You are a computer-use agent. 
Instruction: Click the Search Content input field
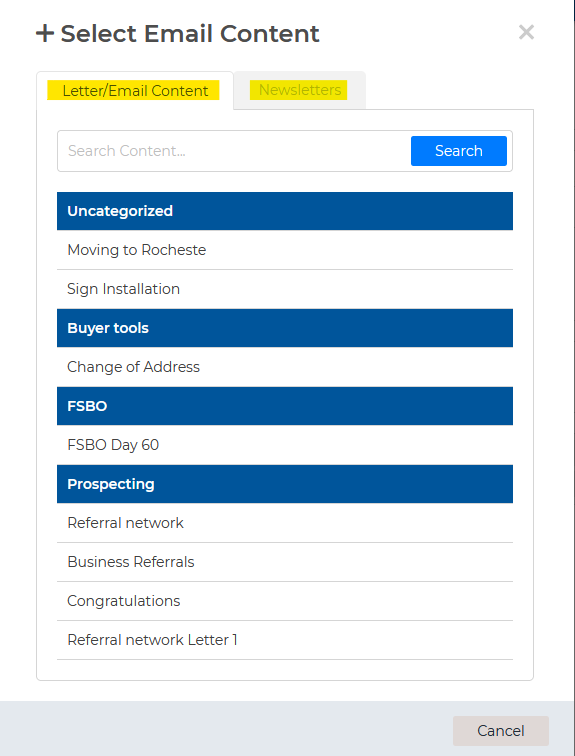234,151
